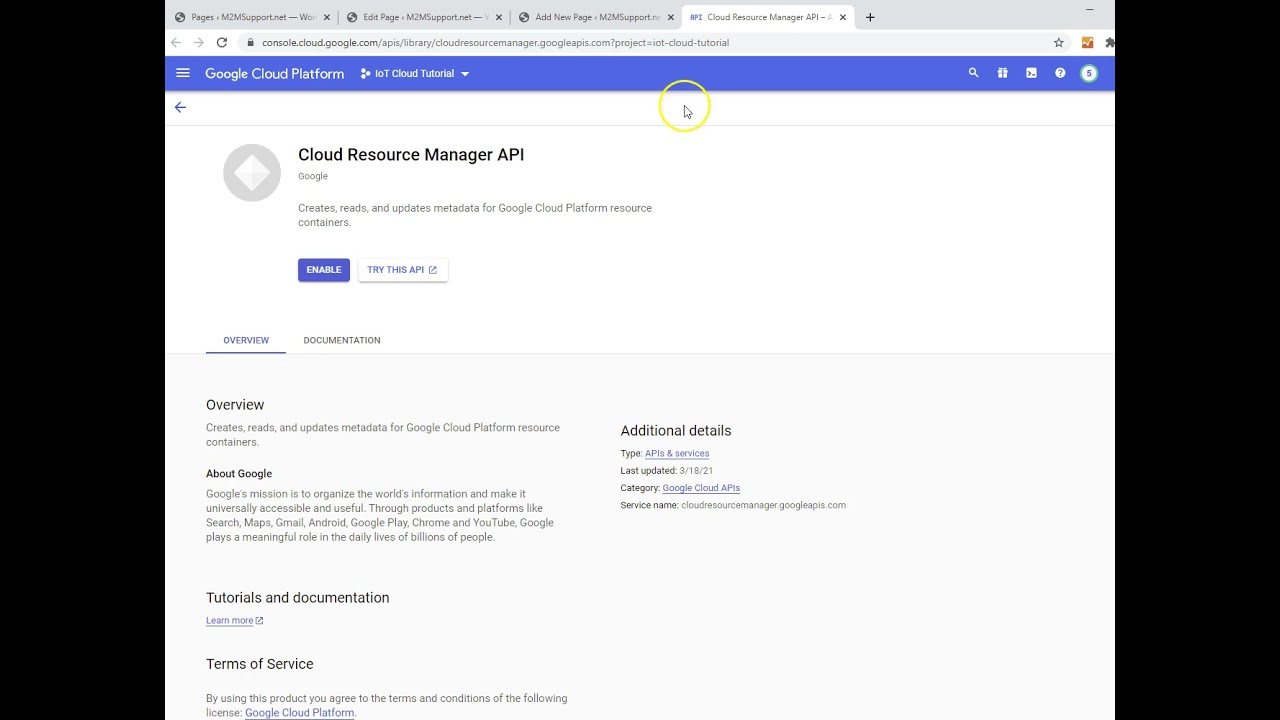Click the Google Cloud Platform logo

coord(274,74)
